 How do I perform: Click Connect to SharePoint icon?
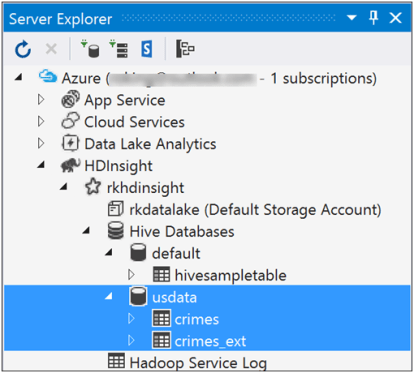point(147,49)
